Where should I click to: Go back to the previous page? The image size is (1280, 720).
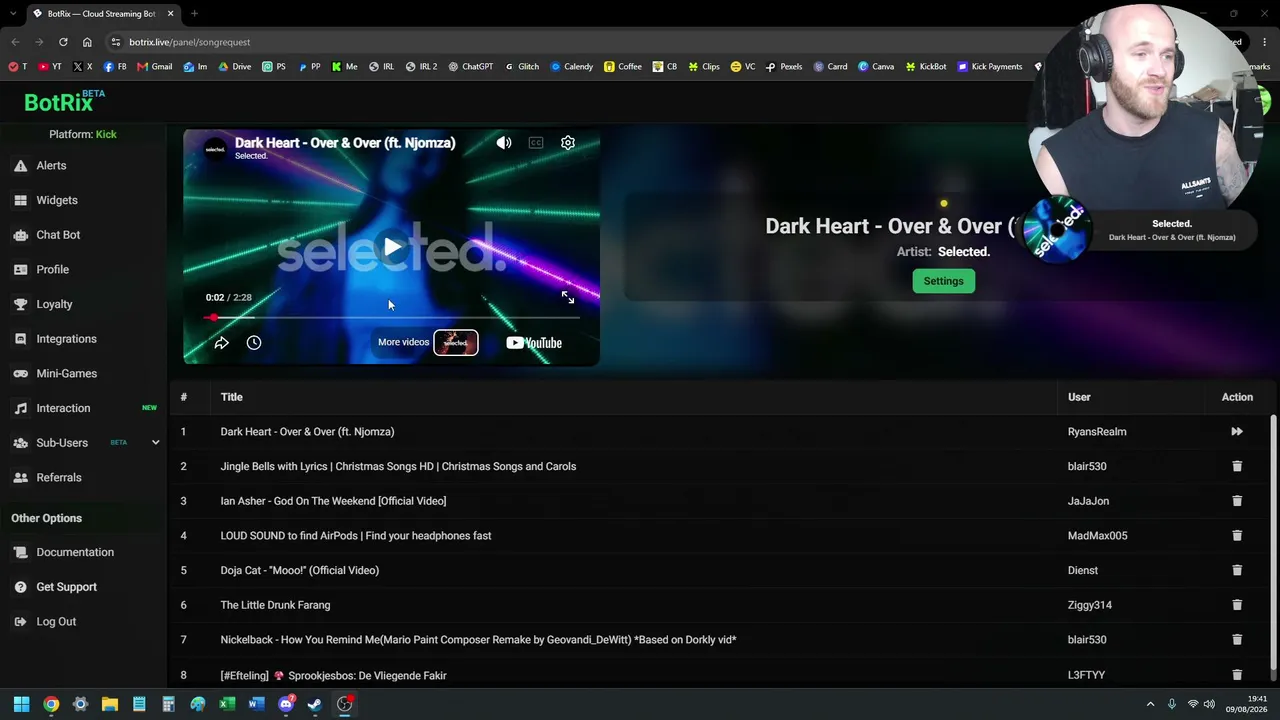pyautogui.click(x=15, y=42)
